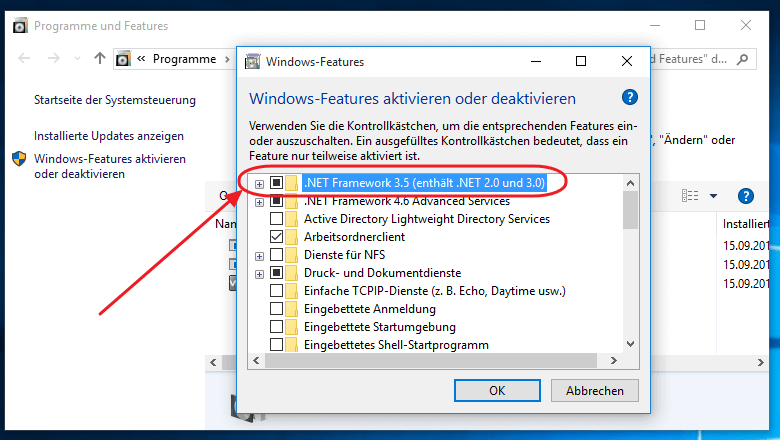This screenshot has width=780, height=440.
Task: Click OK in Windows-Features dialog
Action: [x=497, y=391]
